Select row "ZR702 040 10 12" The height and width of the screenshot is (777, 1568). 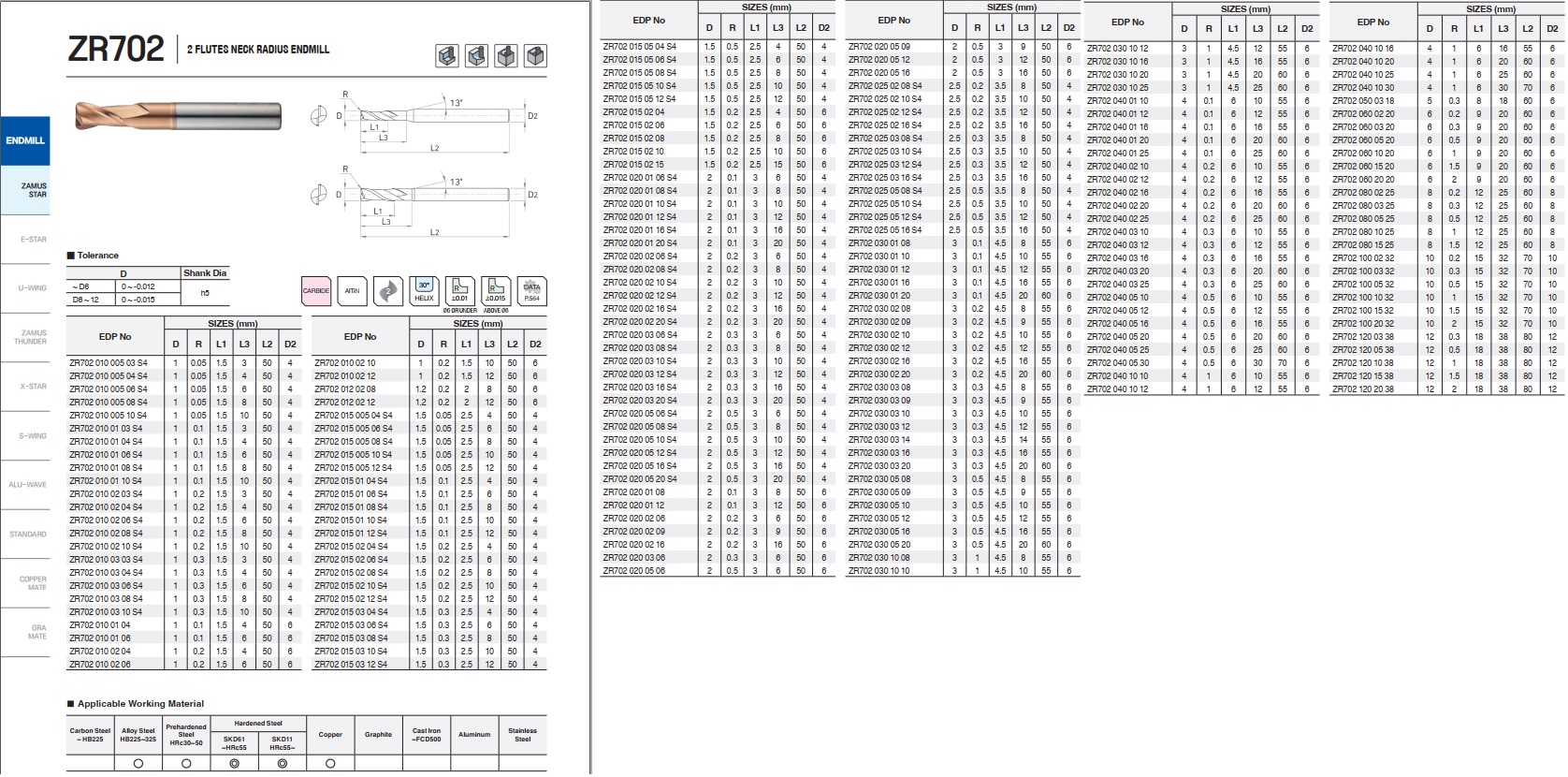coord(1201,388)
